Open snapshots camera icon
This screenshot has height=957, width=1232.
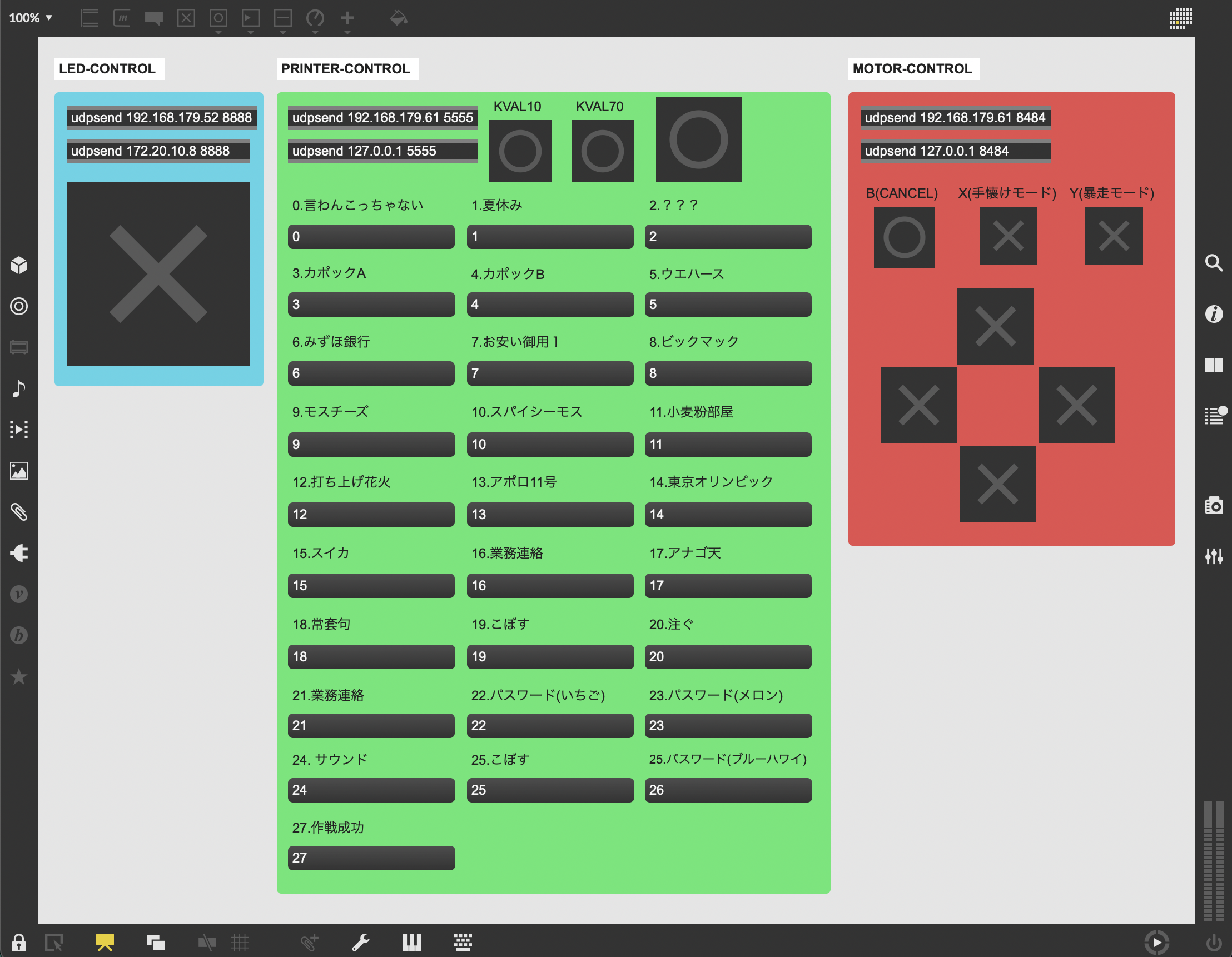[x=1214, y=505]
